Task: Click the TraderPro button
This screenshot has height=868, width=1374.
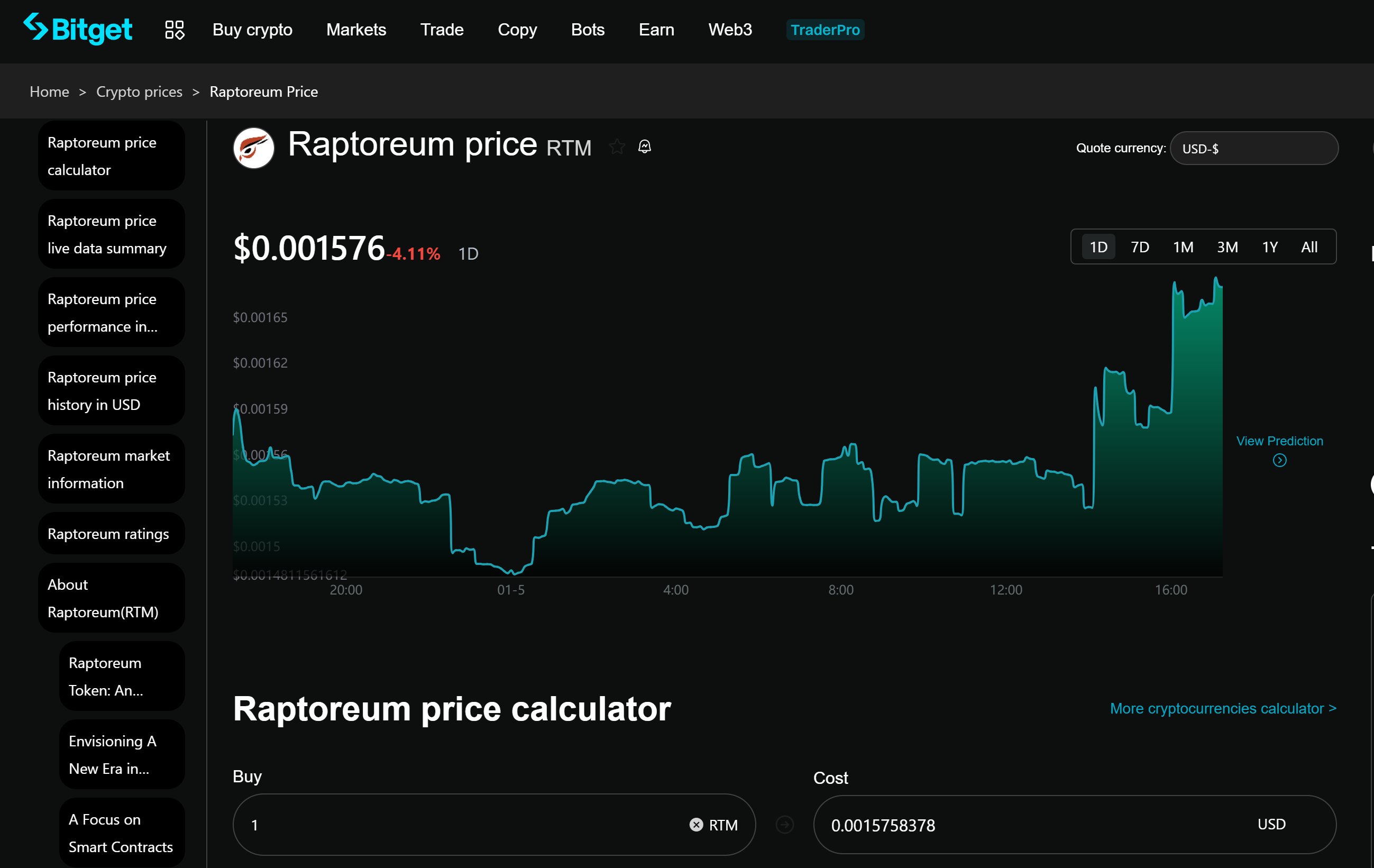Action: pos(825,30)
